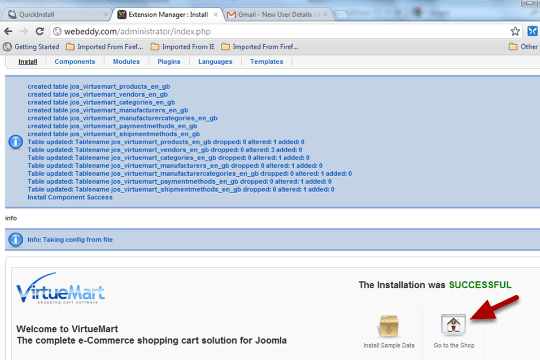The width and height of the screenshot is (540, 360).
Task: Open the Modules submenu item
Action: pyautogui.click(x=126, y=62)
